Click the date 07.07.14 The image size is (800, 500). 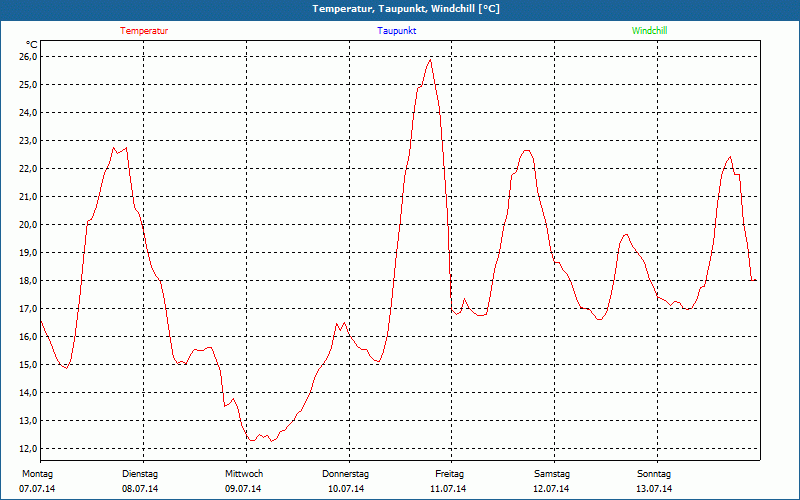coord(37,489)
